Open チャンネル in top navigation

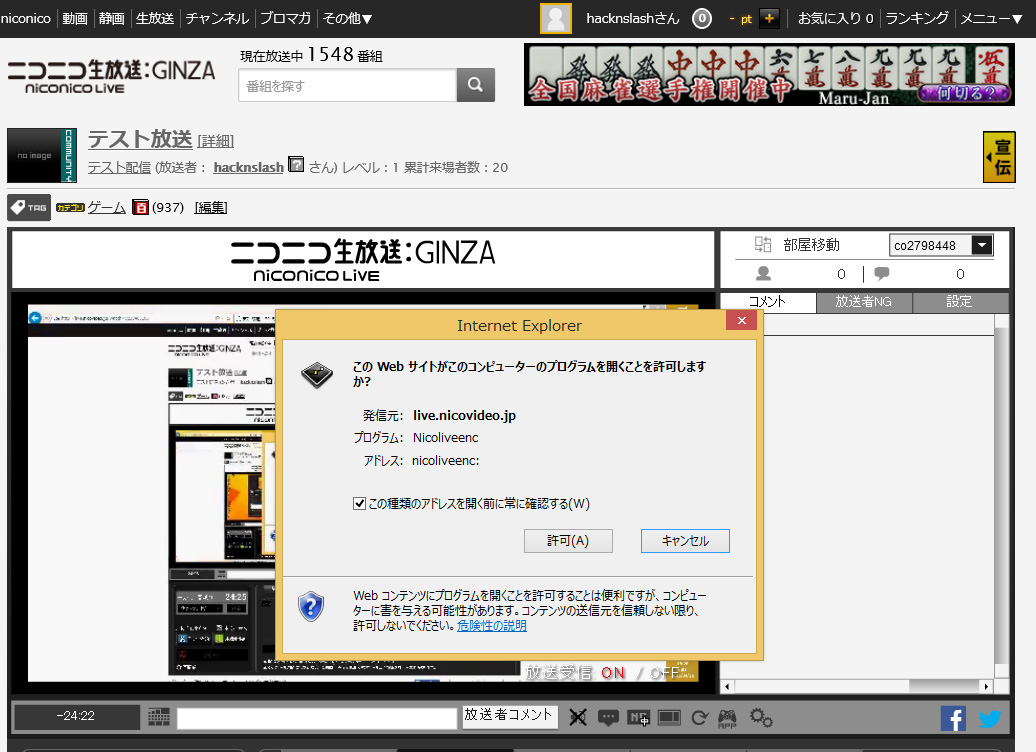pyautogui.click(x=217, y=19)
